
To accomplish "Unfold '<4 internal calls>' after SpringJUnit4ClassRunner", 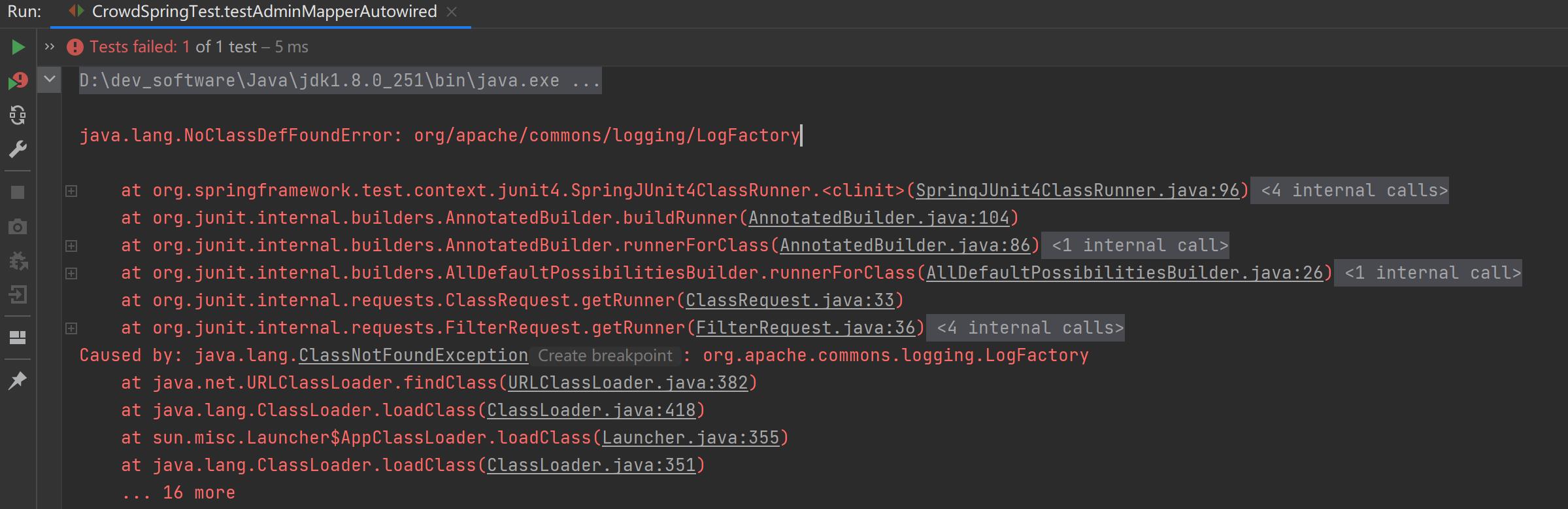I will pyautogui.click(x=1350, y=190).
